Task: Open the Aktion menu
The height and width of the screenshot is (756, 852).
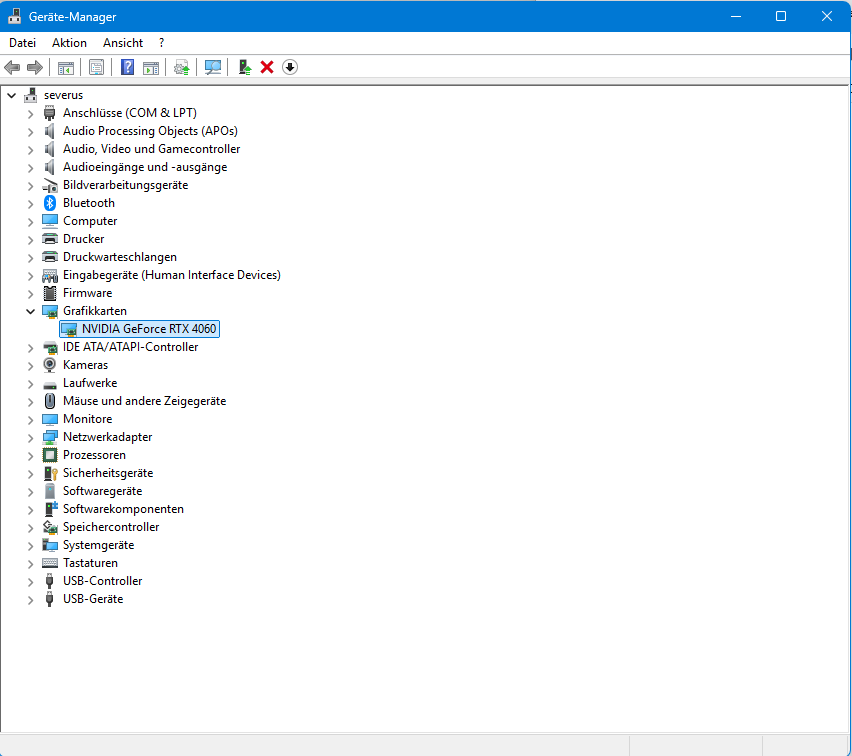Action: tap(69, 43)
